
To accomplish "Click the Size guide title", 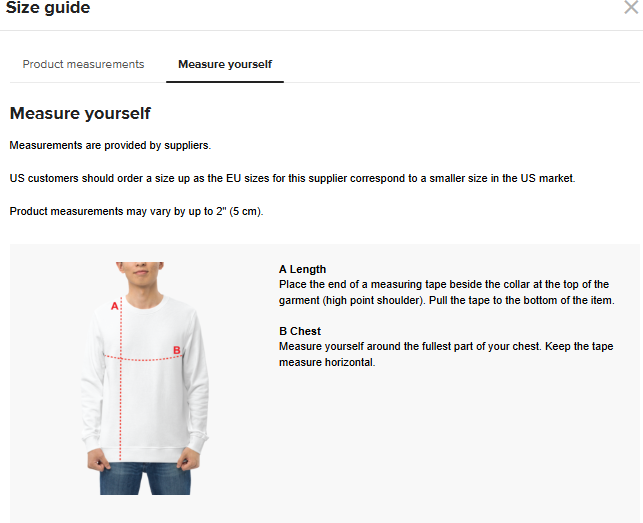I will [48, 7].
